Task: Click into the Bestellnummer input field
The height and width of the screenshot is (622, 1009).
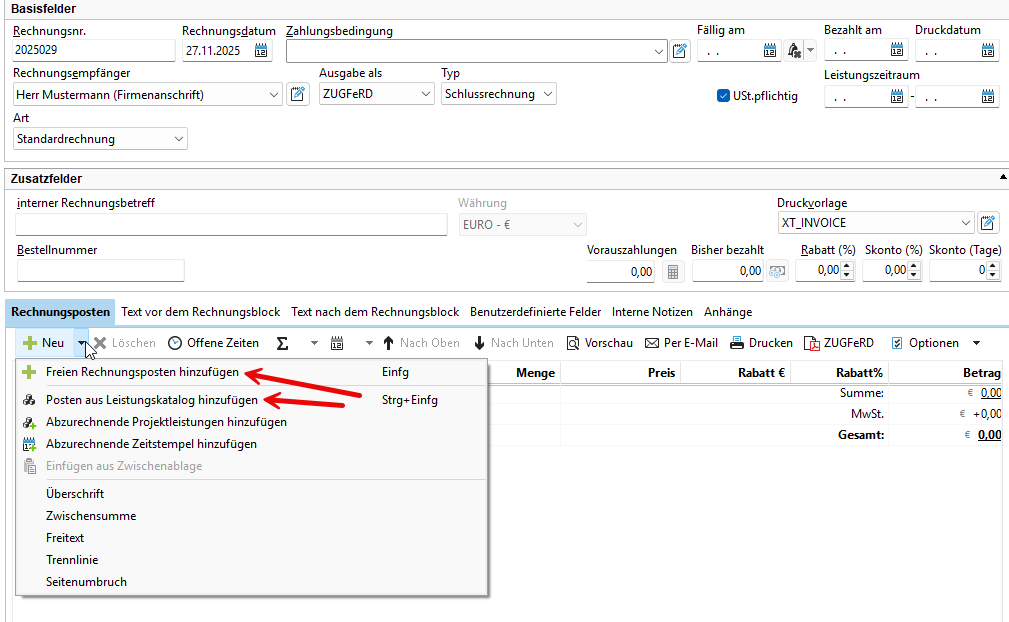Action: [100, 271]
